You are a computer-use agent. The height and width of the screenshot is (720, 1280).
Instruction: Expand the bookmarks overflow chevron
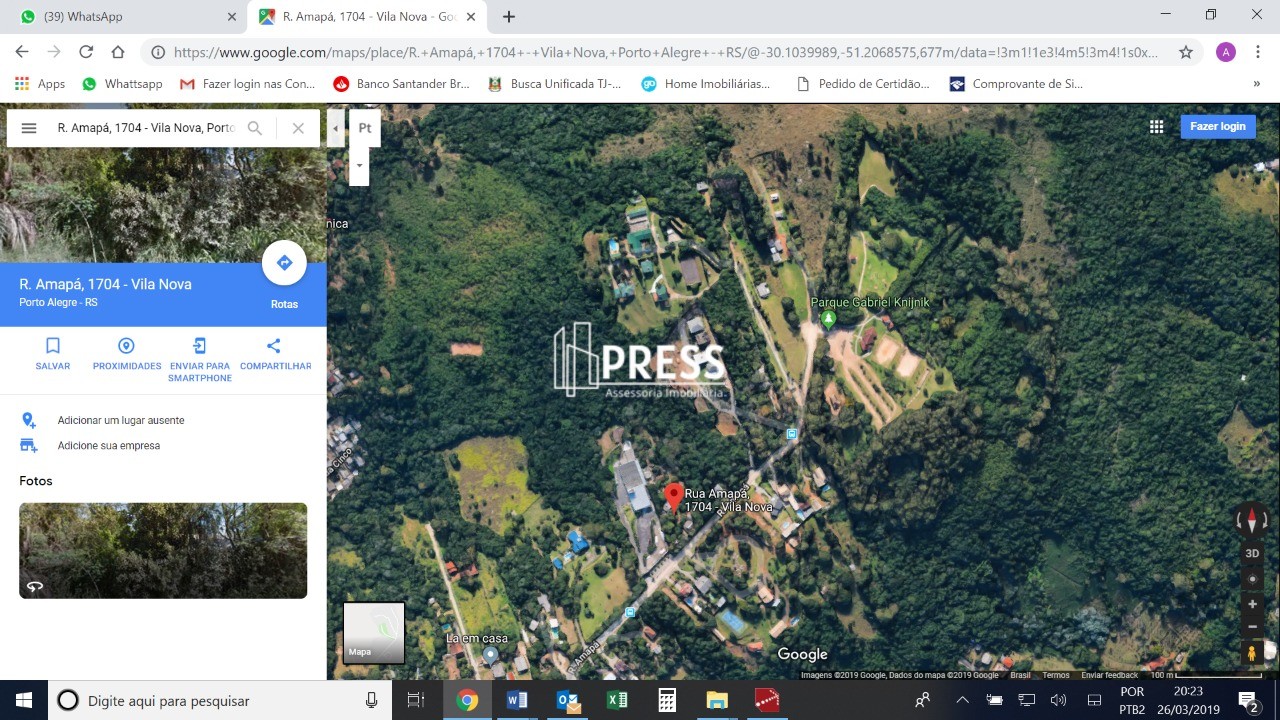[x=1256, y=84]
